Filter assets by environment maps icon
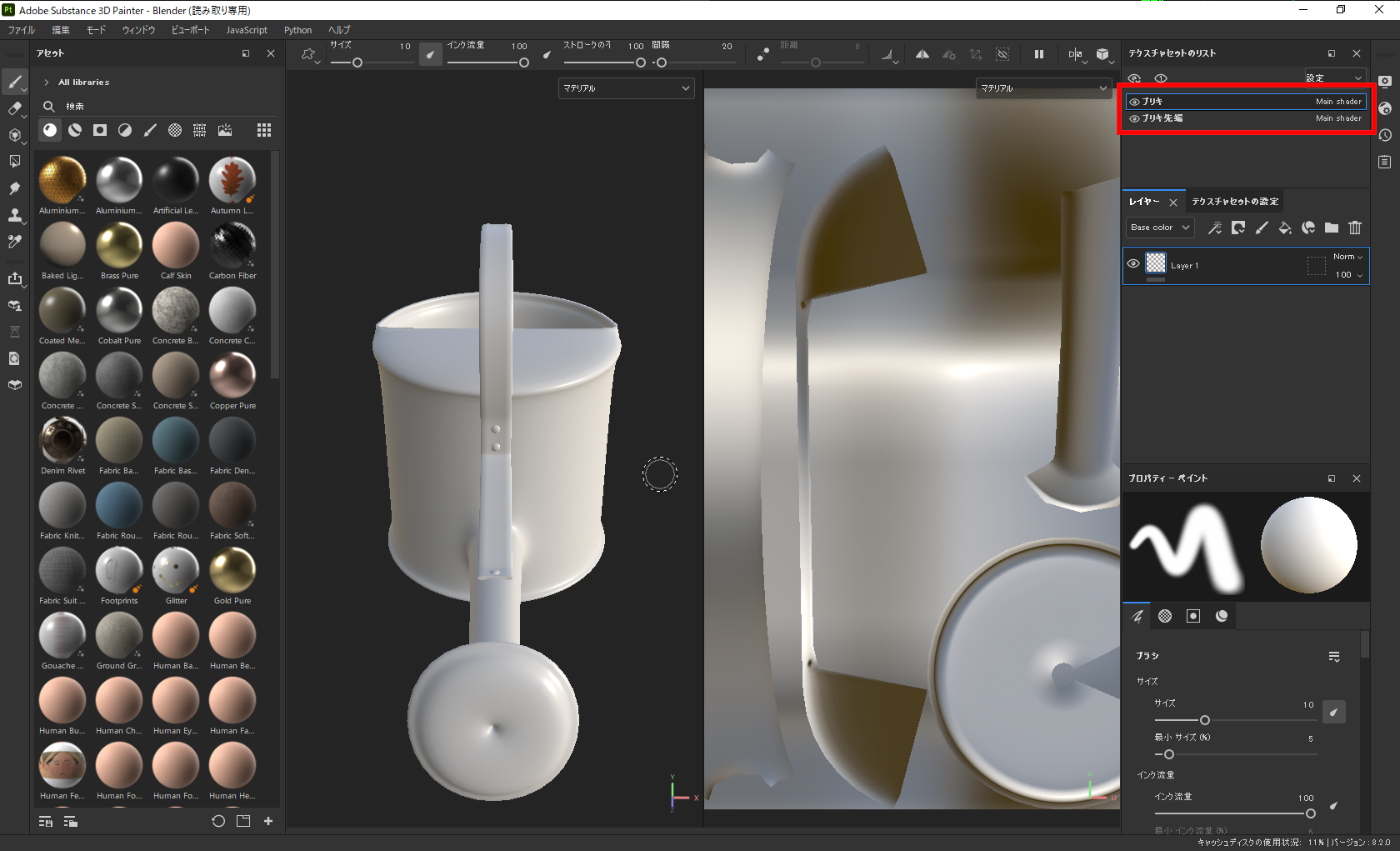The width and height of the screenshot is (1400, 851). tap(225, 130)
